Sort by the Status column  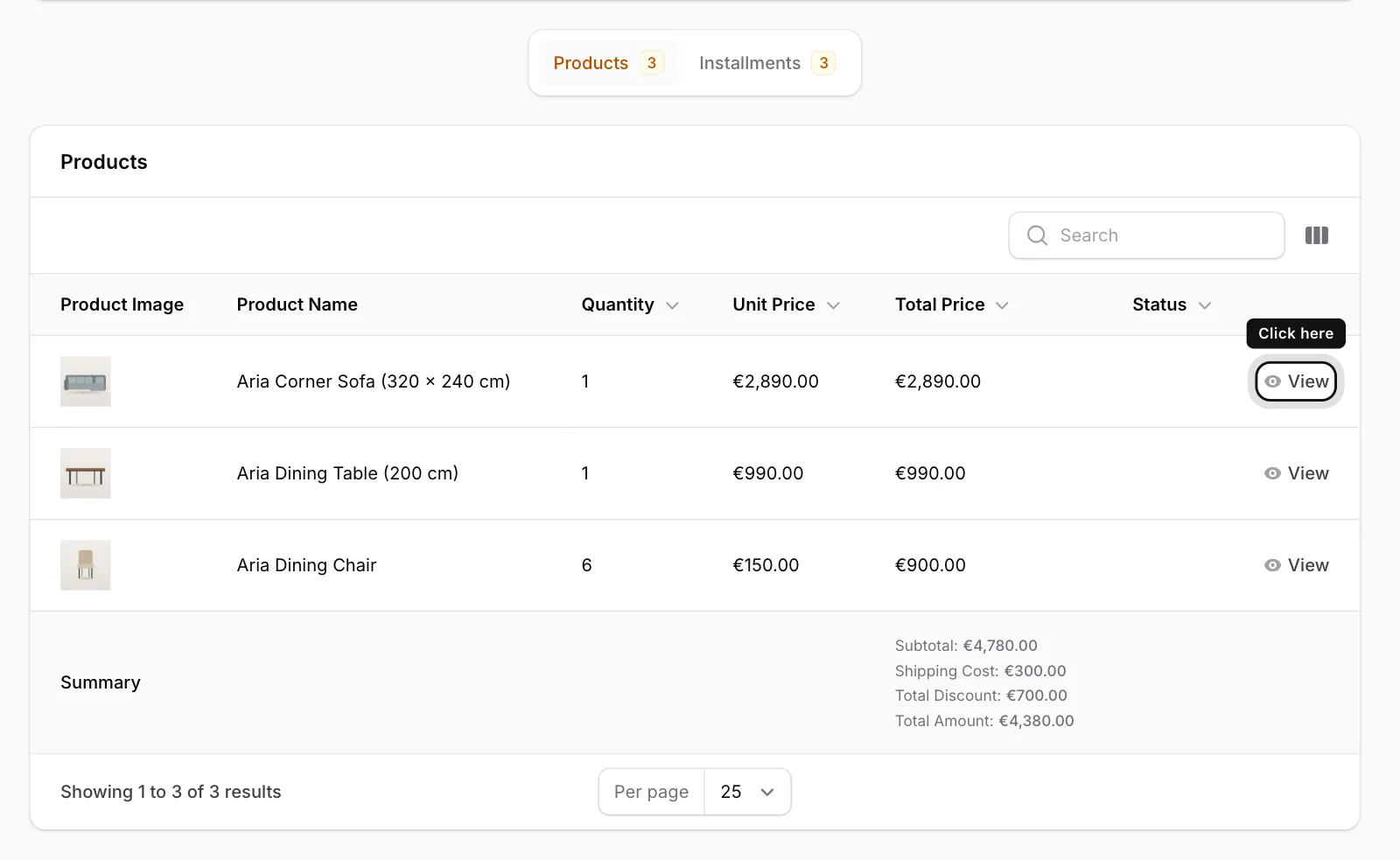[1172, 304]
